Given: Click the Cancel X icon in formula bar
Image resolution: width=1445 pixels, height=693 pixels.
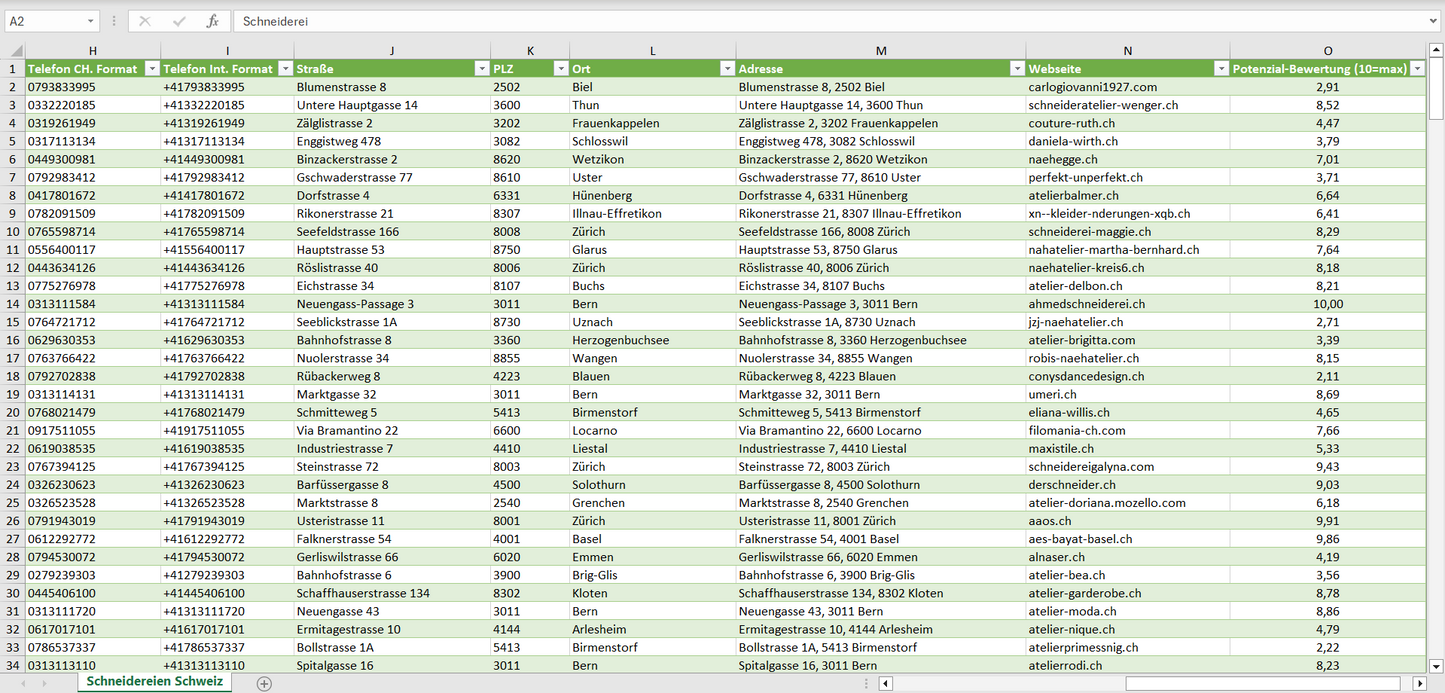Looking at the screenshot, I should point(145,21).
